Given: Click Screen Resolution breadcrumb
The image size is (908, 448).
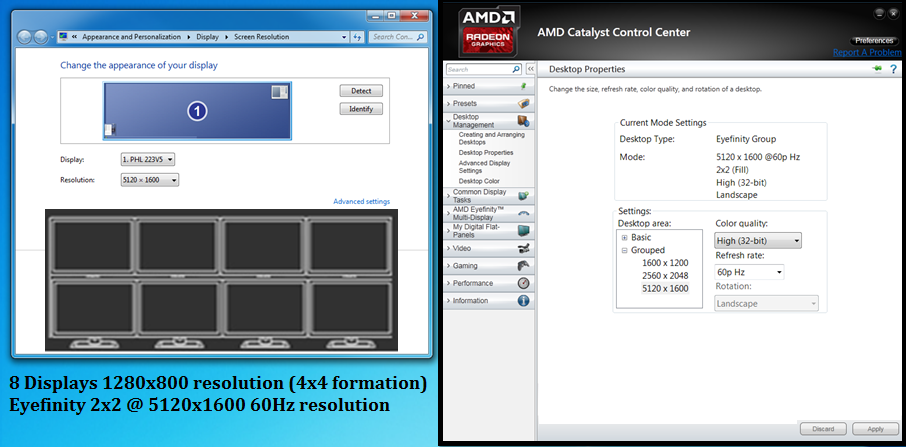Looking at the screenshot, I should 261,37.
